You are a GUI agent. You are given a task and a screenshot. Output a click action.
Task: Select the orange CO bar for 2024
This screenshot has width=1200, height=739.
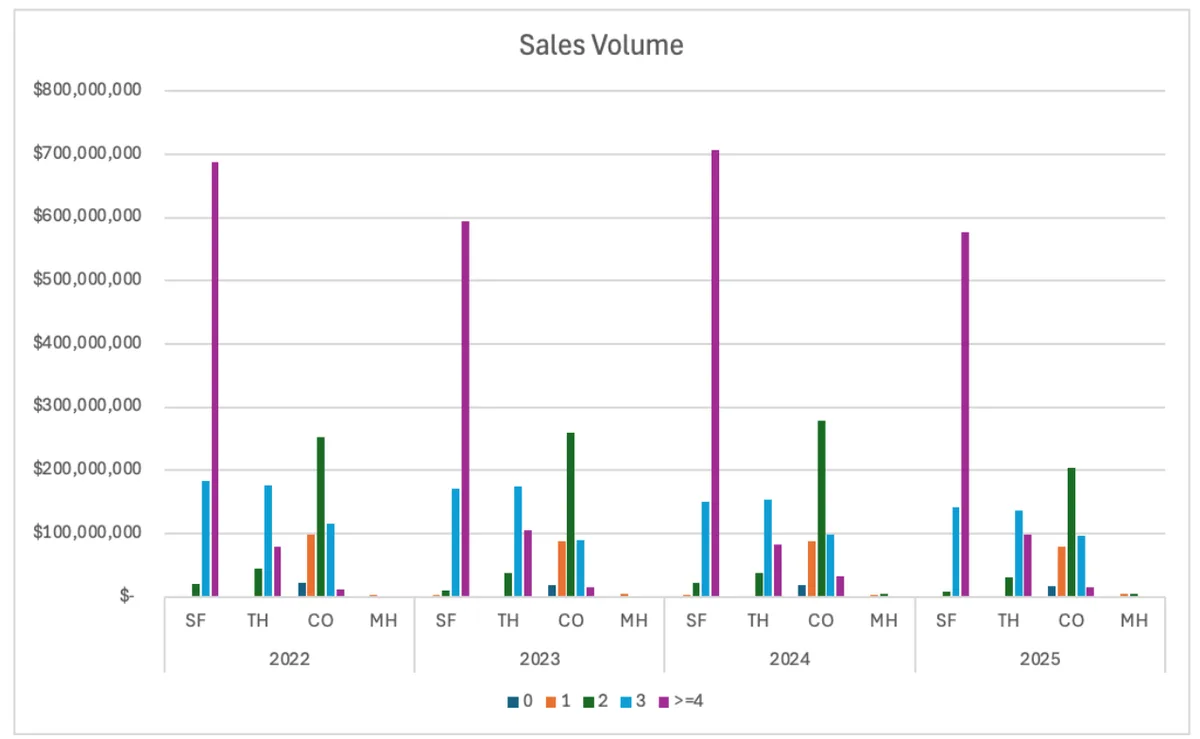click(811, 569)
